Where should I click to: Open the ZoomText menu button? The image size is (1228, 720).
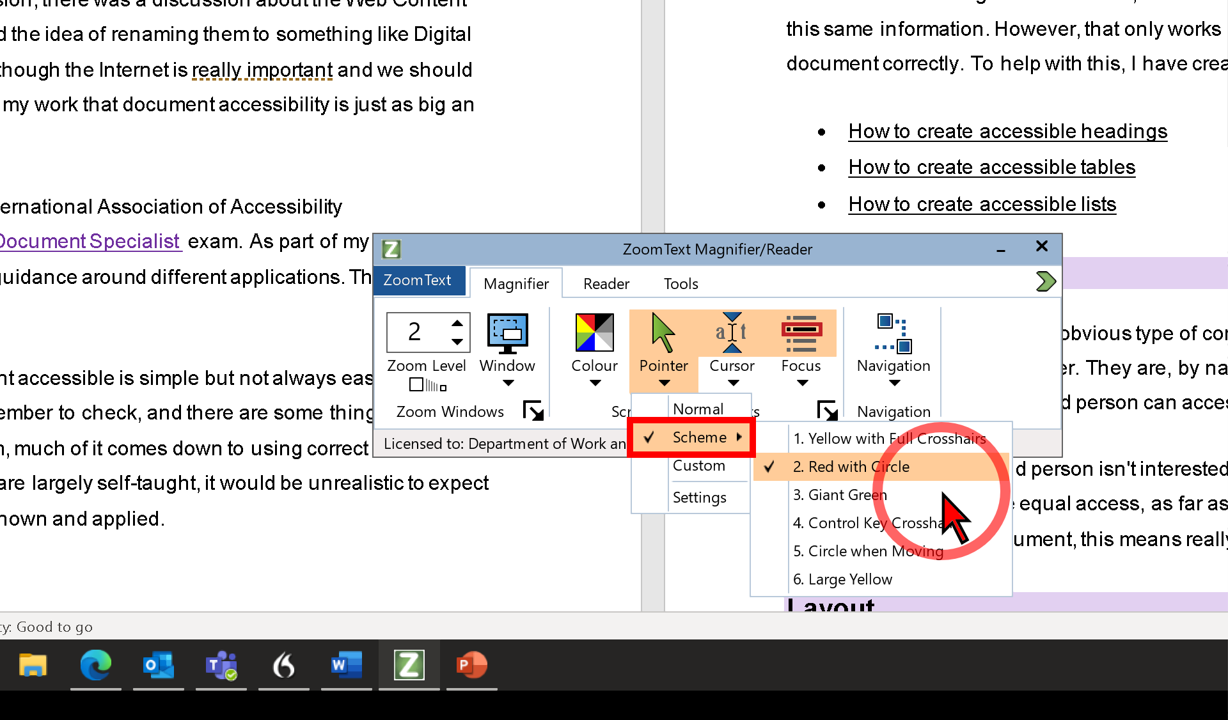tap(418, 280)
